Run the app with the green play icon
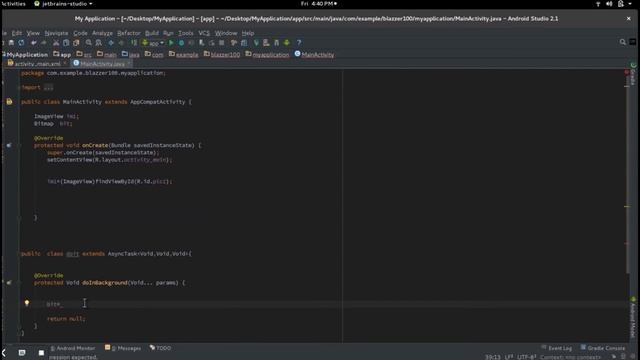 coord(171,42)
